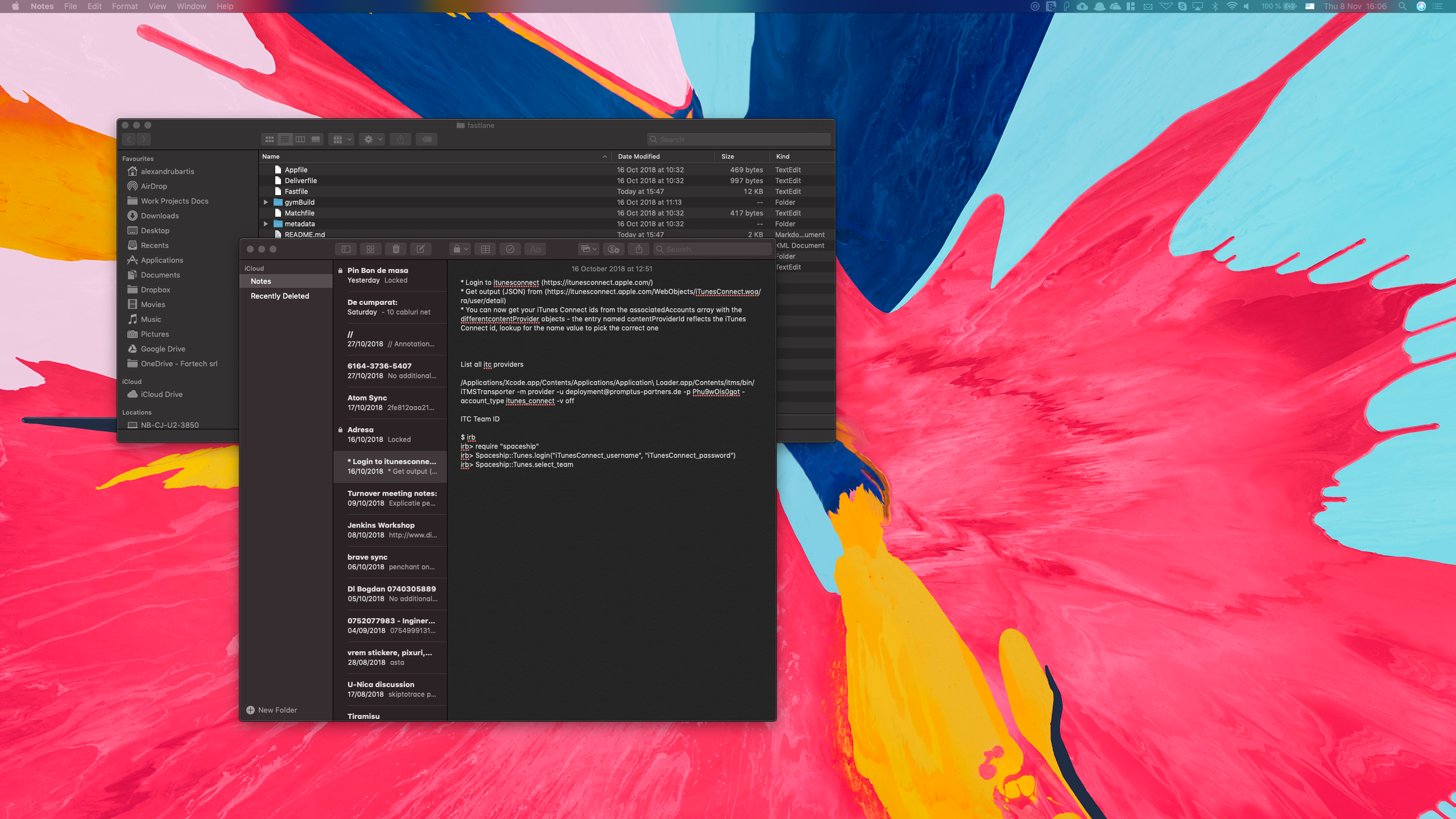Switch Notes to attachments grid view
The image size is (1456, 819).
[x=370, y=249]
